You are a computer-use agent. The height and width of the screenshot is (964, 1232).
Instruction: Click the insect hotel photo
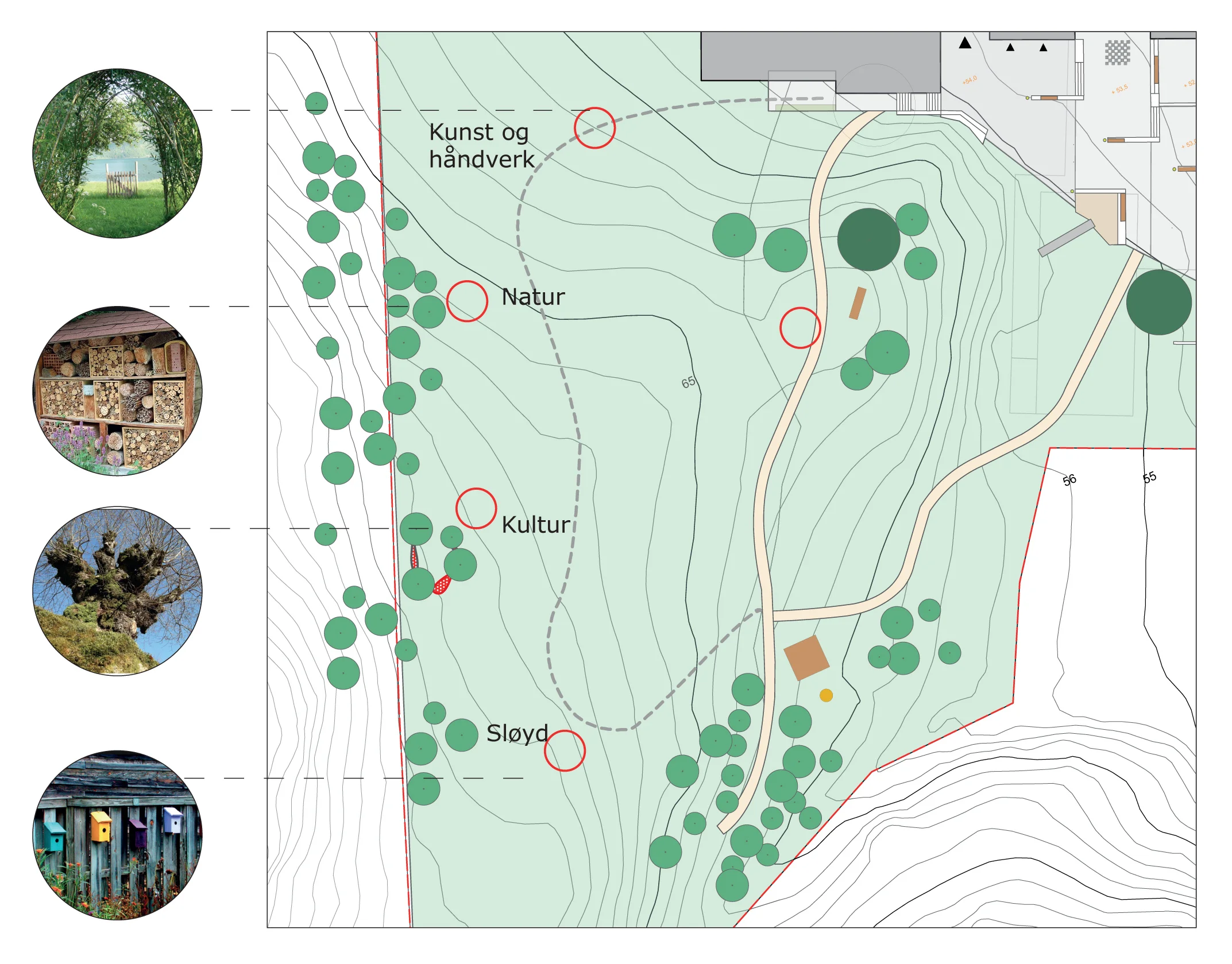[117, 391]
